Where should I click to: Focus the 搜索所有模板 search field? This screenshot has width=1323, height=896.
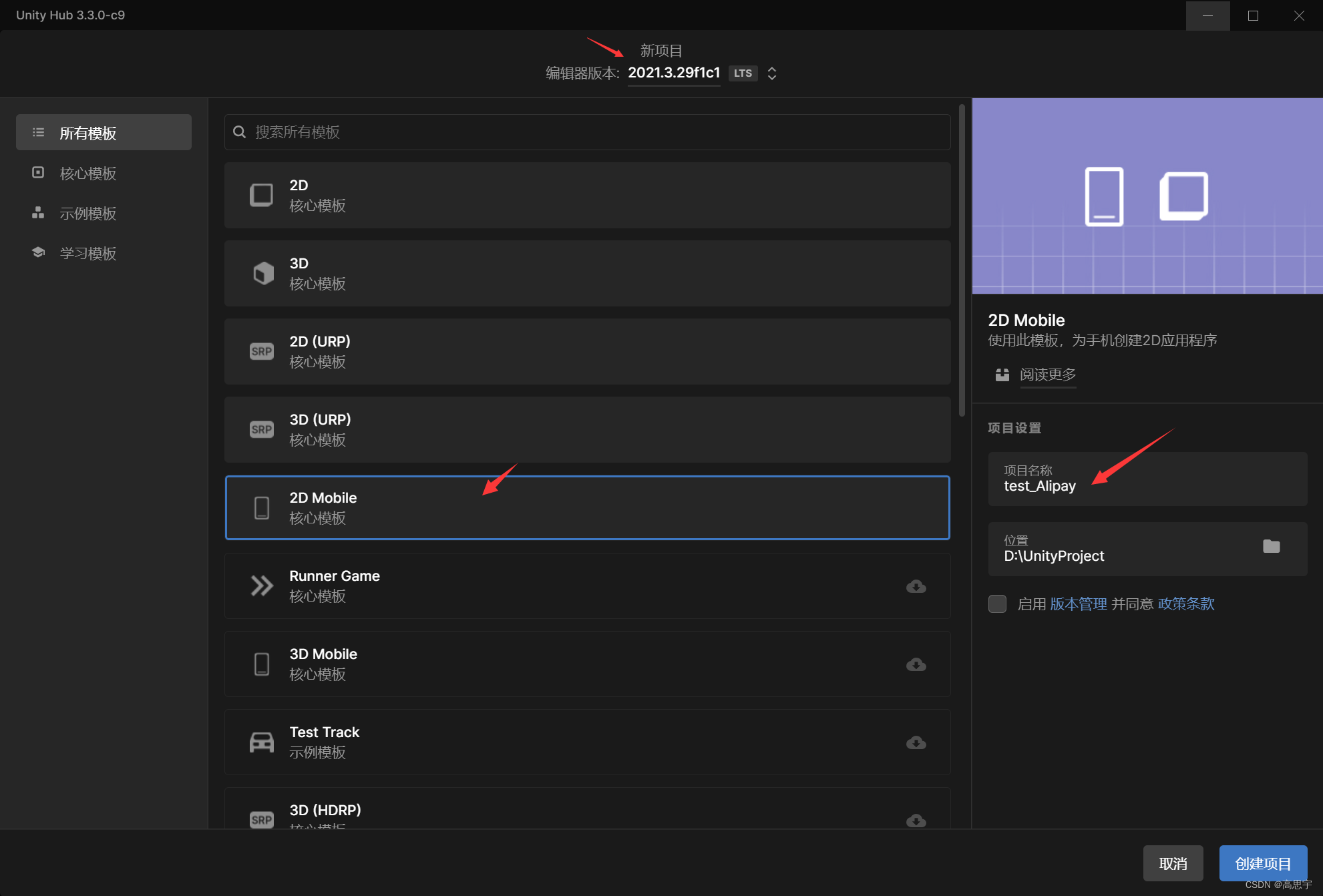pos(587,132)
